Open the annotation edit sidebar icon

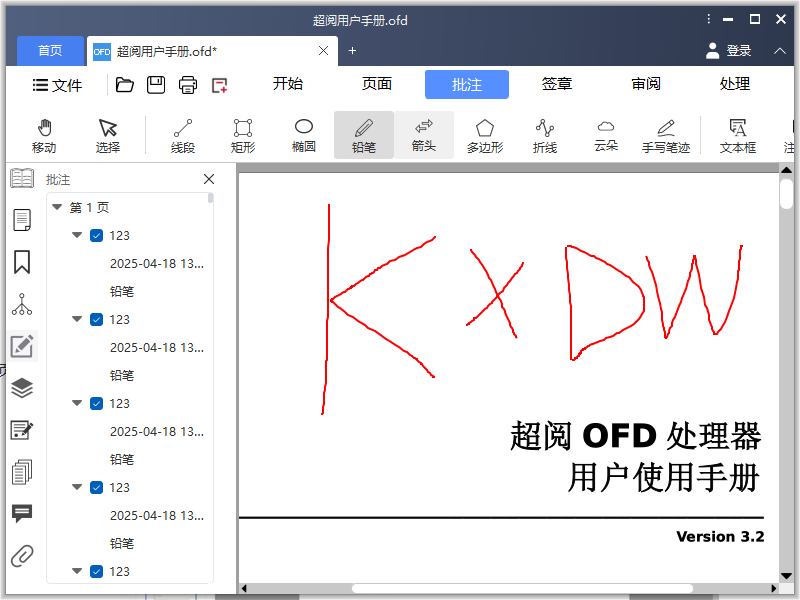[22, 346]
